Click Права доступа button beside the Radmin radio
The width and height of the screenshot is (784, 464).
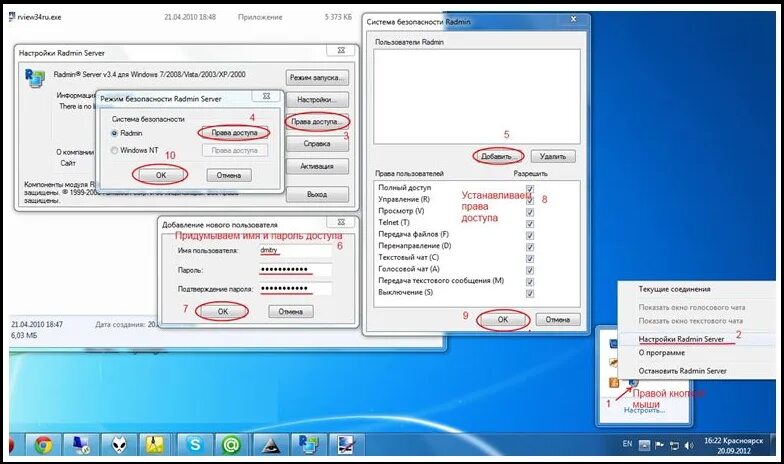[x=234, y=133]
